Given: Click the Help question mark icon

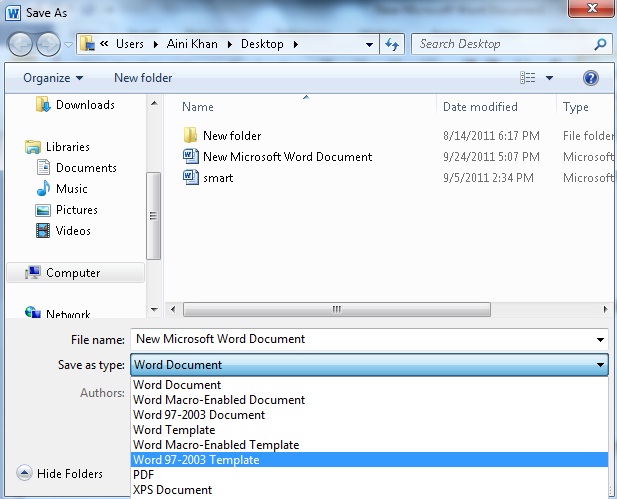Looking at the screenshot, I should [590, 78].
